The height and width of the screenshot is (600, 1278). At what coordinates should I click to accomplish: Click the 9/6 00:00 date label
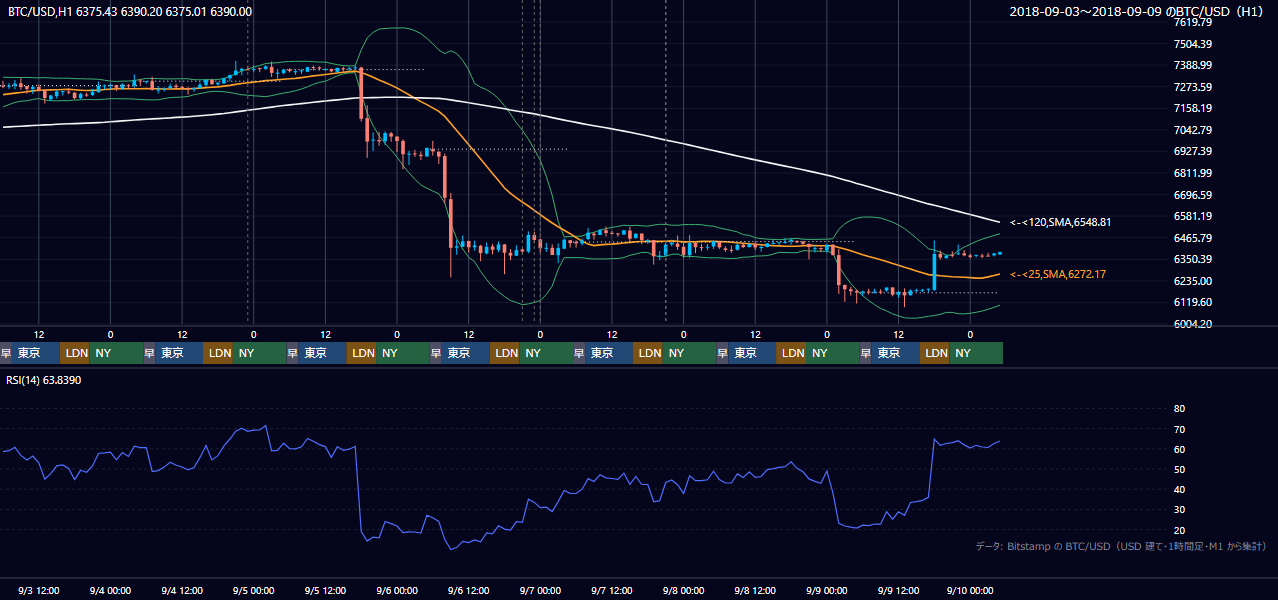(x=397, y=590)
